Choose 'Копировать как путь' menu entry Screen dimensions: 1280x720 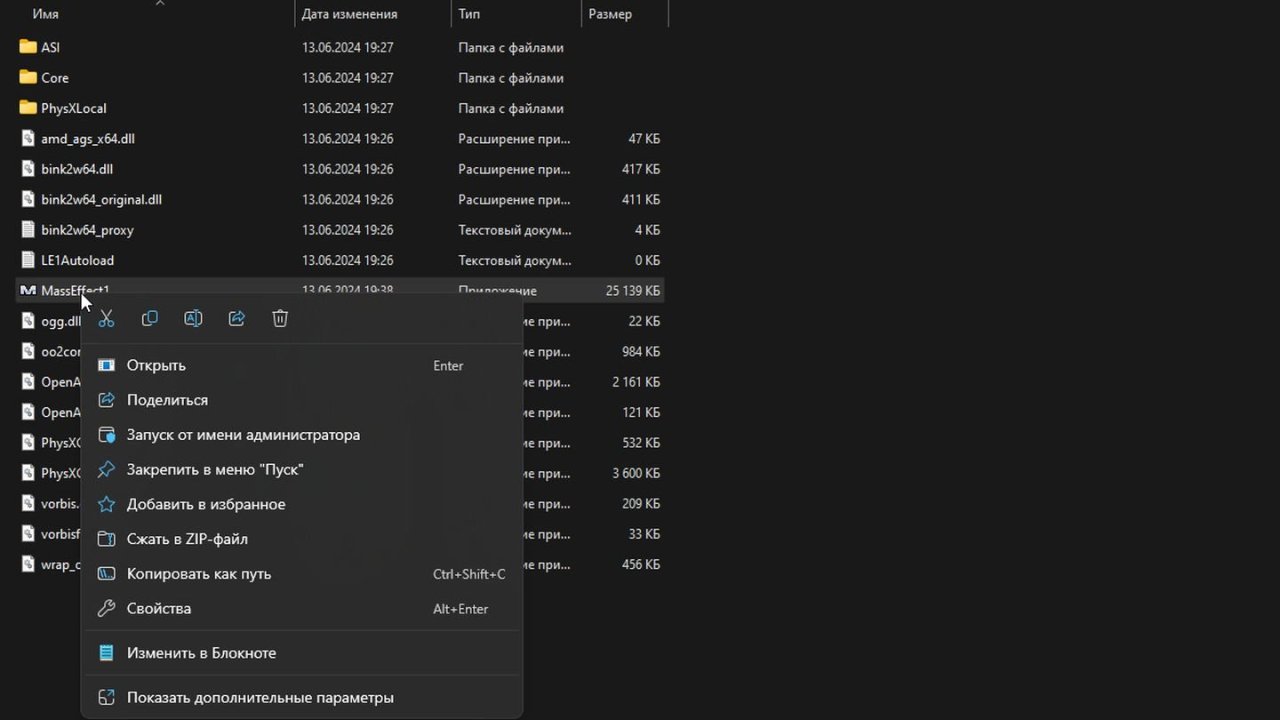click(x=199, y=574)
